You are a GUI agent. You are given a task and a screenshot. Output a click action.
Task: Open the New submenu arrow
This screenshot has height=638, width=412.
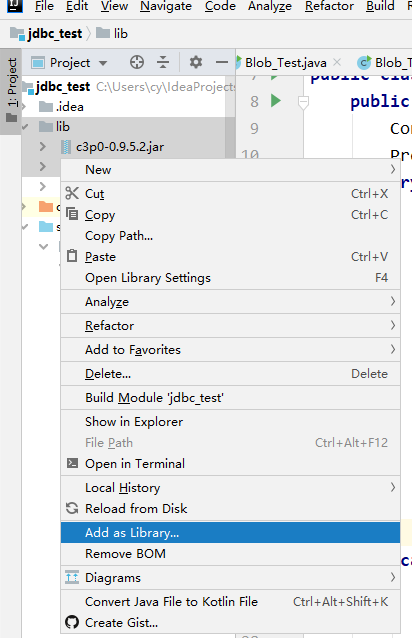click(392, 169)
